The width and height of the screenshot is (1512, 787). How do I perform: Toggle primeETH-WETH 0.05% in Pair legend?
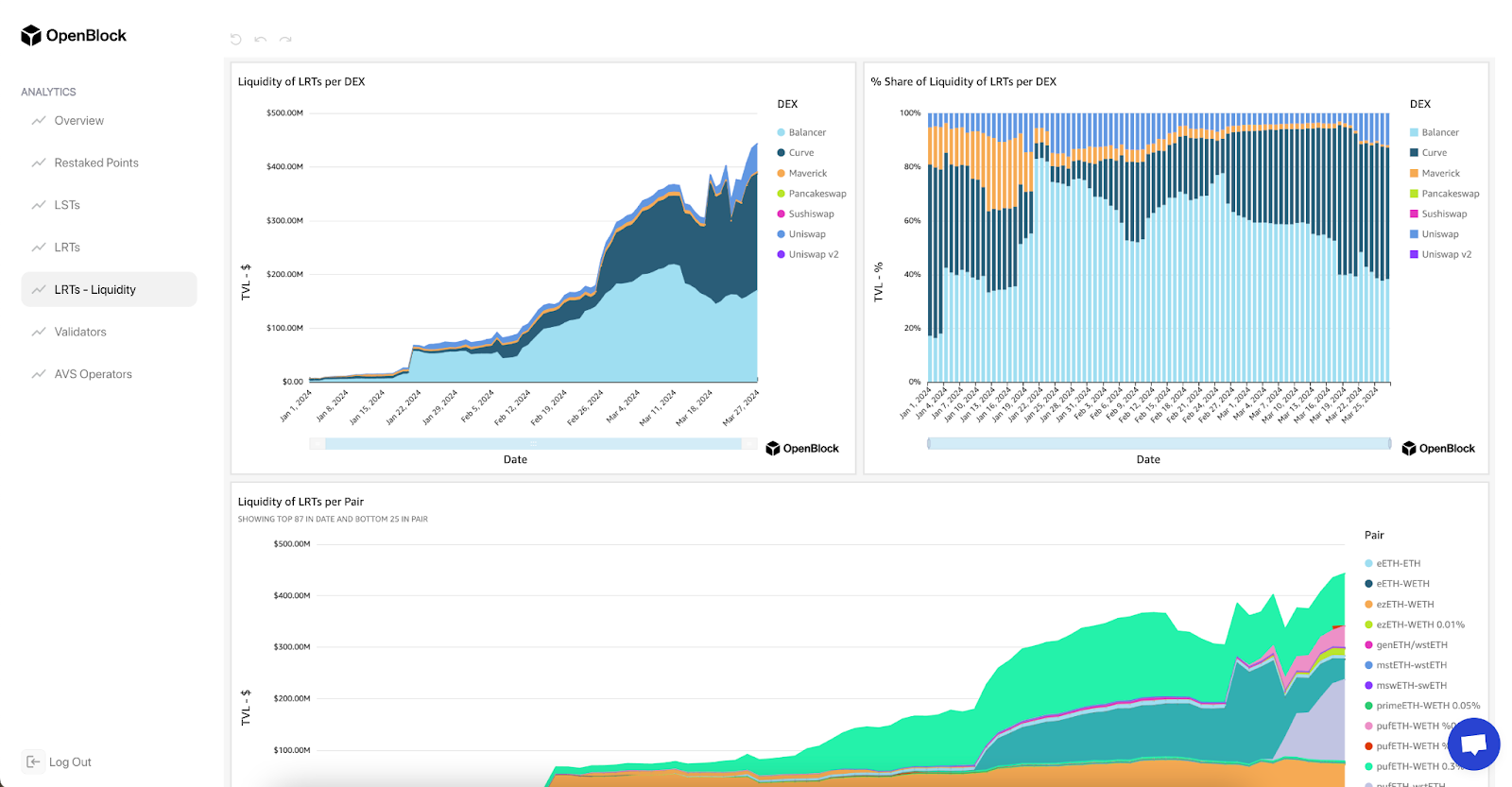coord(1422,706)
